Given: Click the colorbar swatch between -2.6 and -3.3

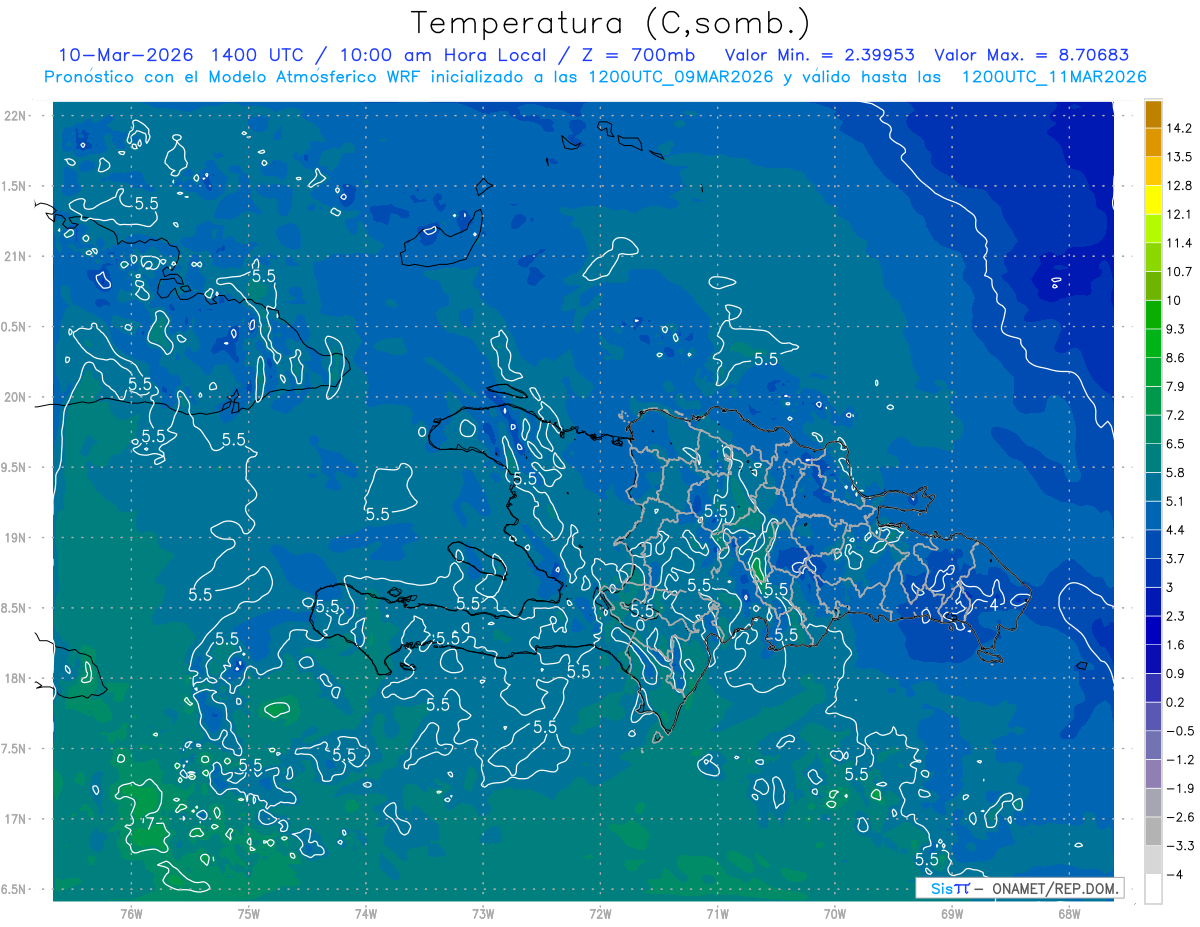Looking at the screenshot, I should click(x=1153, y=832).
